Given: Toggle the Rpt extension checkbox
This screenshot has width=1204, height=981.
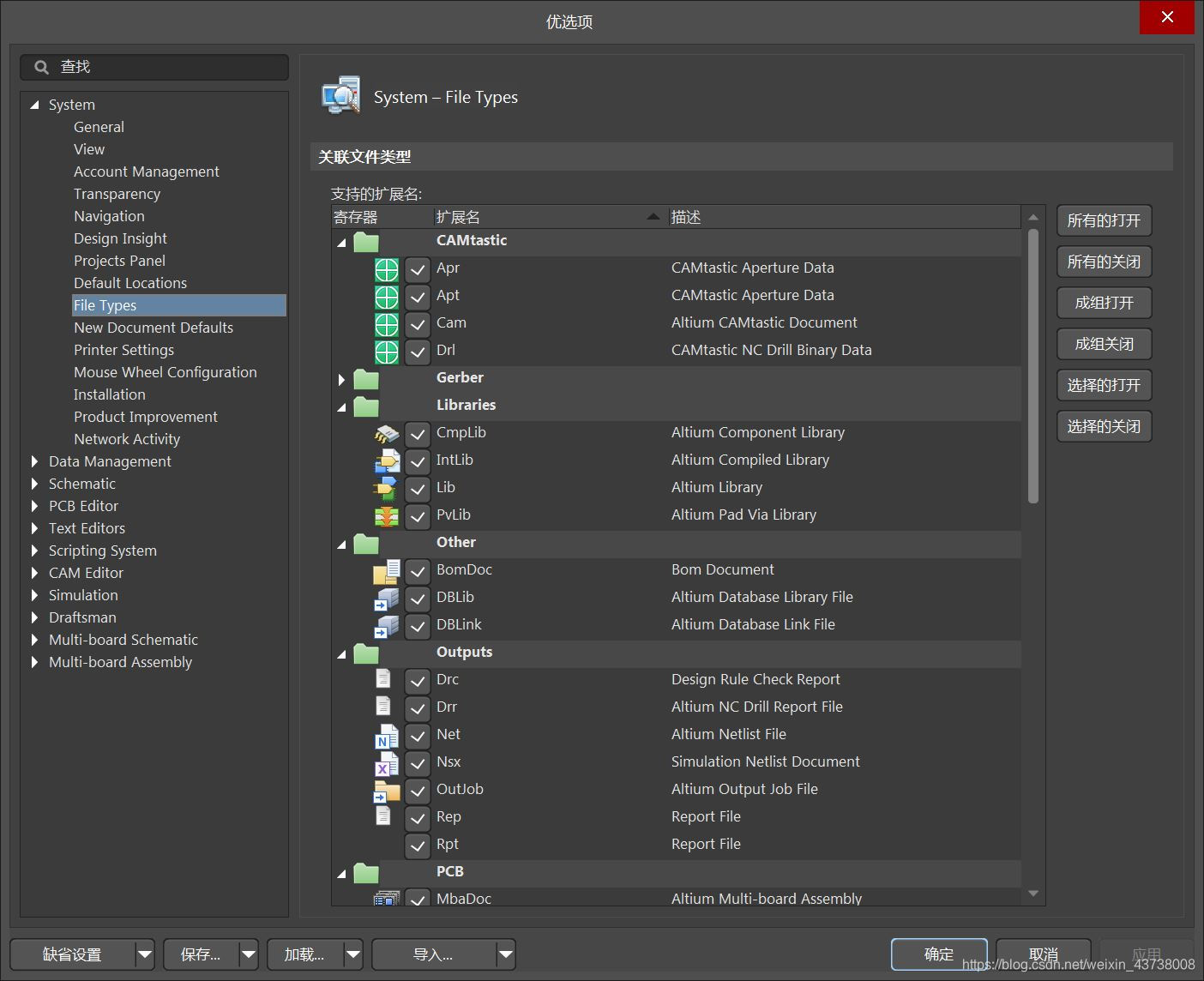Looking at the screenshot, I should click(x=418, y=846).
